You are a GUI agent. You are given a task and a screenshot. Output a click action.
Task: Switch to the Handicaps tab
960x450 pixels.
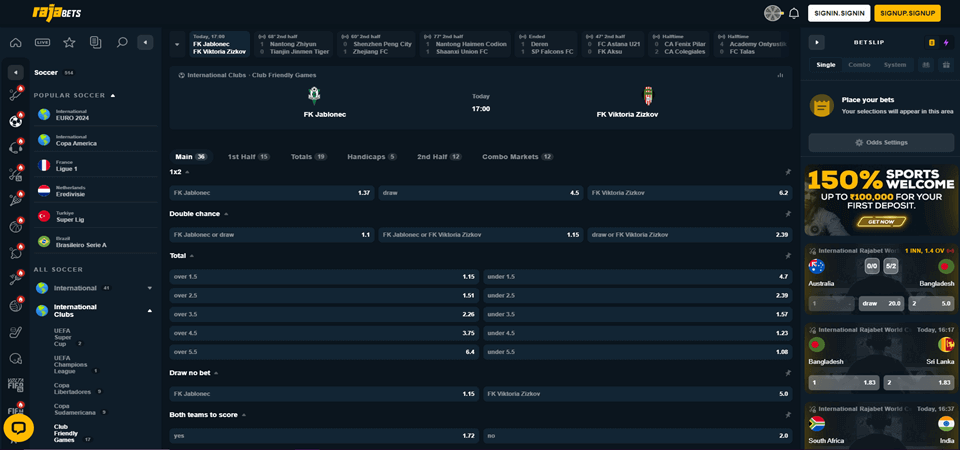click(372, 157)
